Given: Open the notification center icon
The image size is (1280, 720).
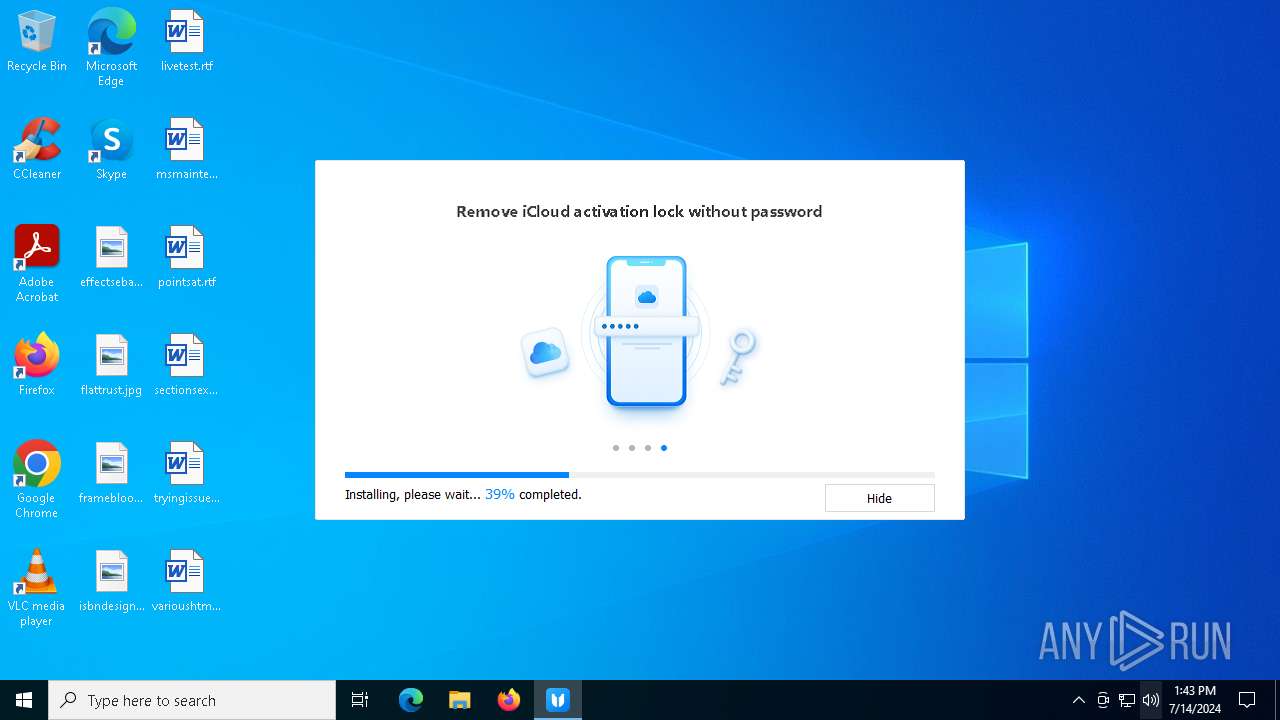Looking at the screenshot, I should (1247, 700).
